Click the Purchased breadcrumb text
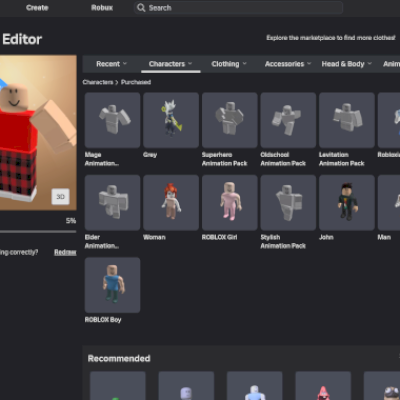Image resolution: width=400 pixels, height=400 pixels. click(x=136, y=82)
